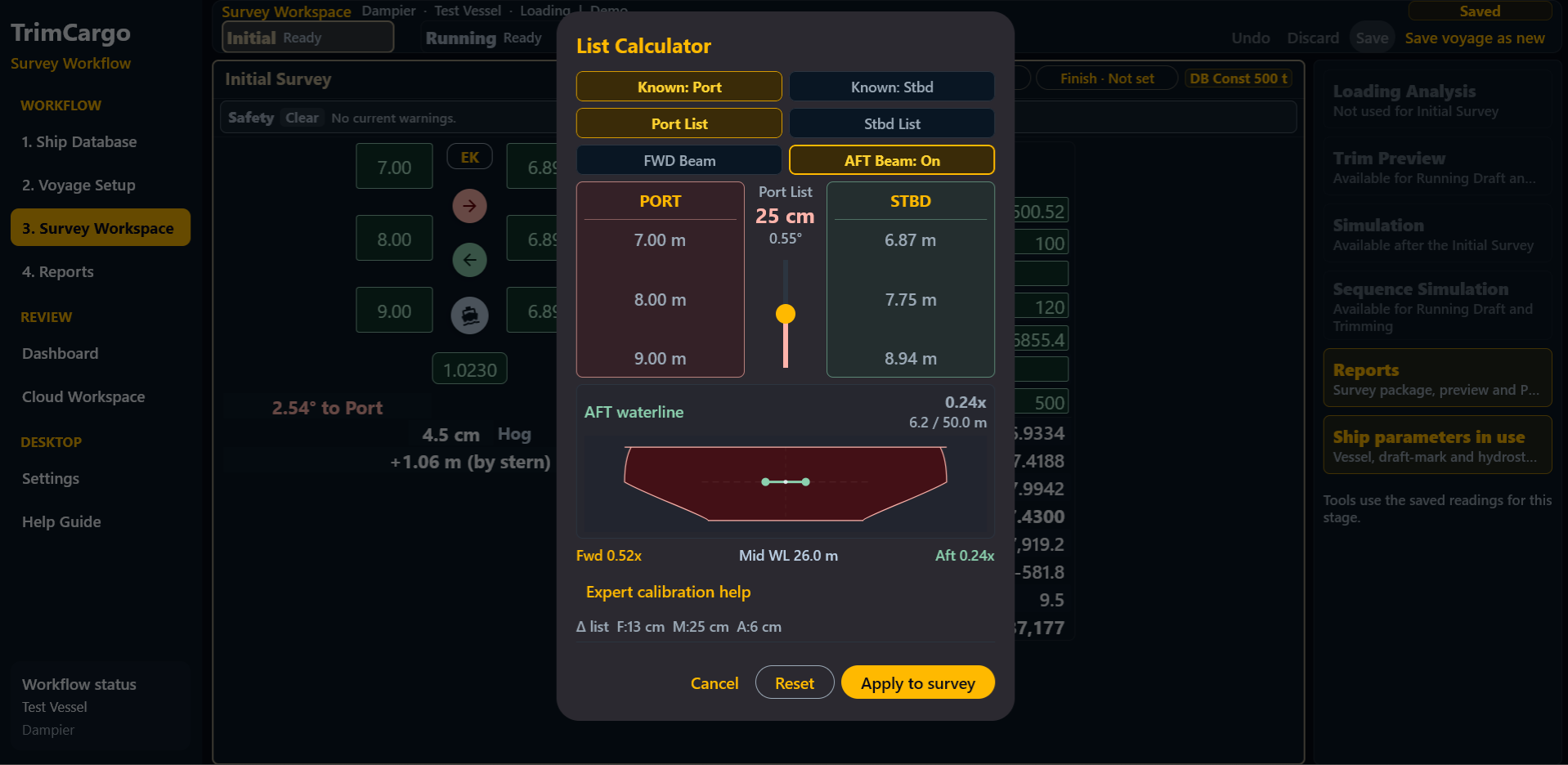Click the right-arrow copy icon
The image size is (1568, 765).
pyautogui.click(x=469, y=206)
